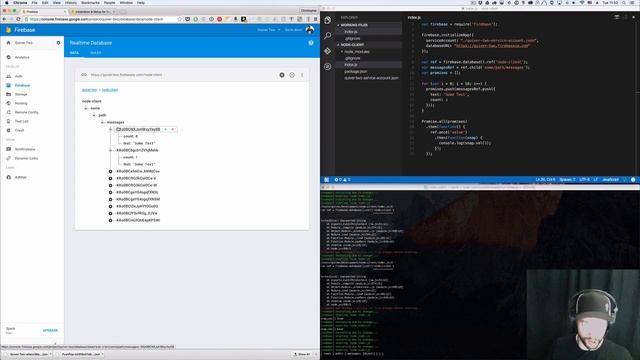Image resolution: width=640 pixels, height=360 pixels.
Task: Add child to the highlighted message node
Action: pos(166,129)
